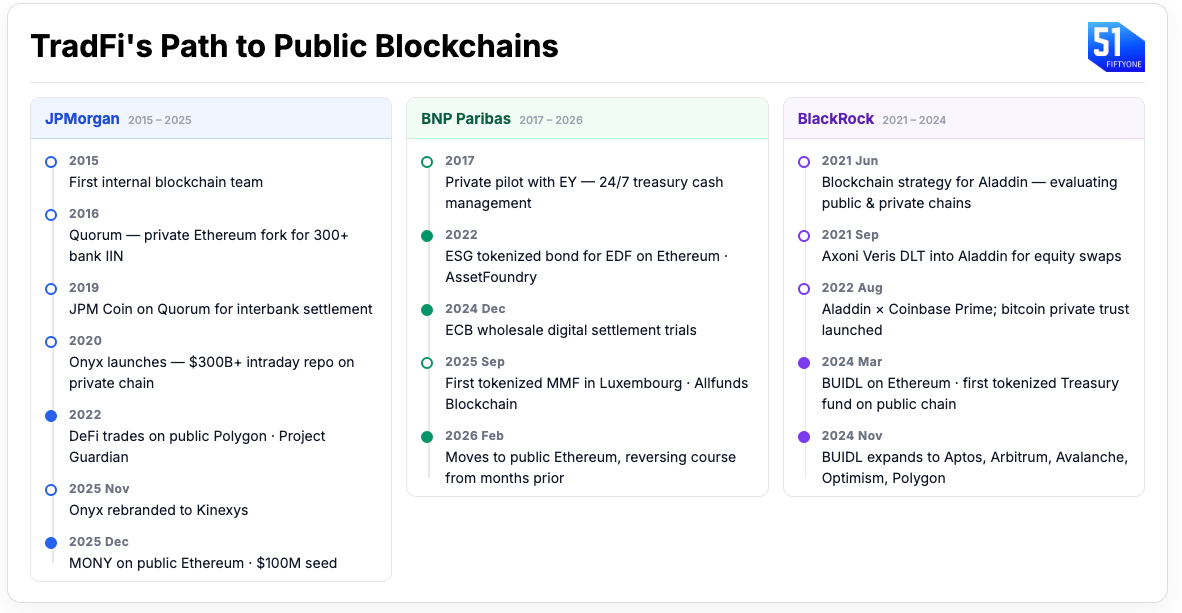
Task: Click the Onyx rebranded to Kinexys entry
Action: pos(158,510)
